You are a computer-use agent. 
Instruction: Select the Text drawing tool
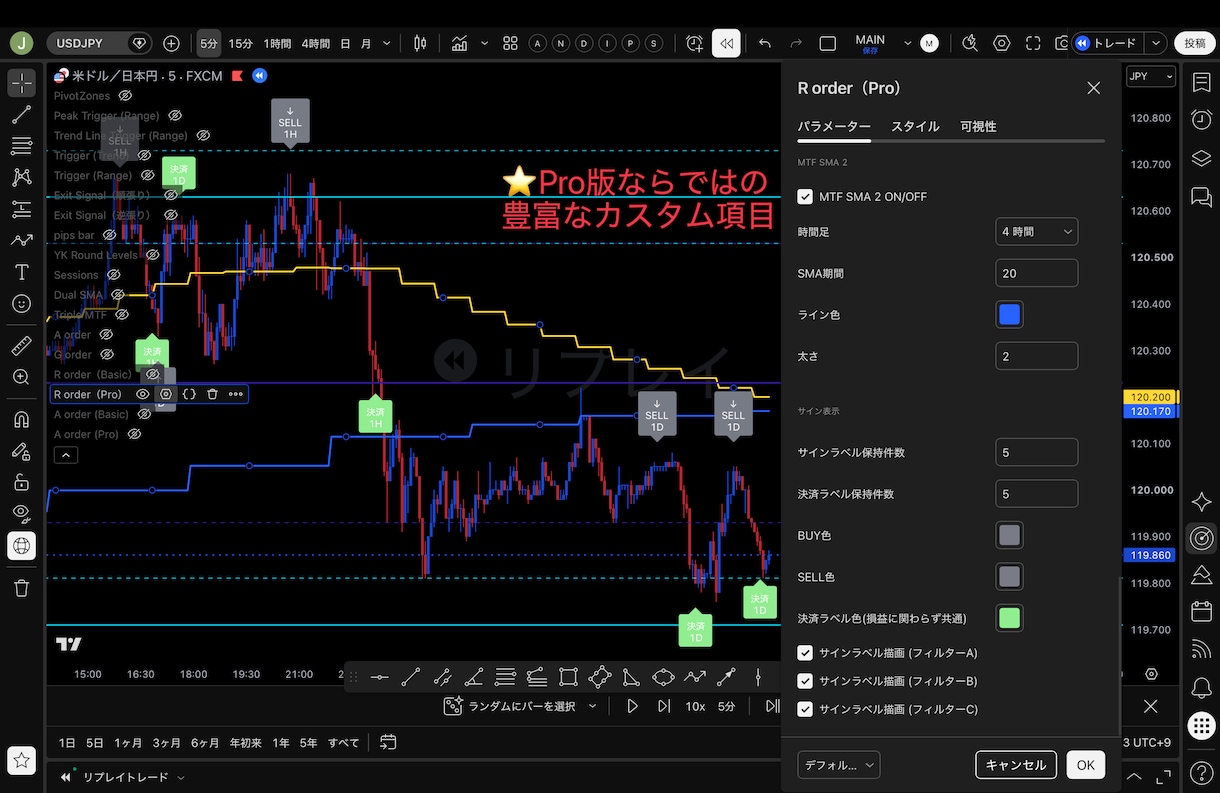click(21, 272)
